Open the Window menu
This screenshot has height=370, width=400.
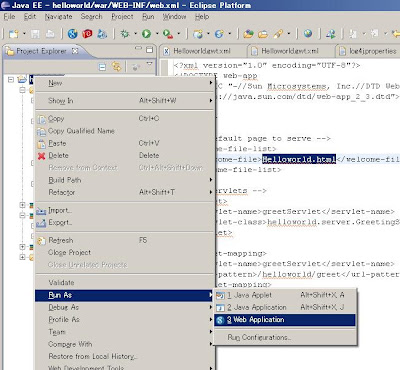pyautogui.click(x=174, y=17)
